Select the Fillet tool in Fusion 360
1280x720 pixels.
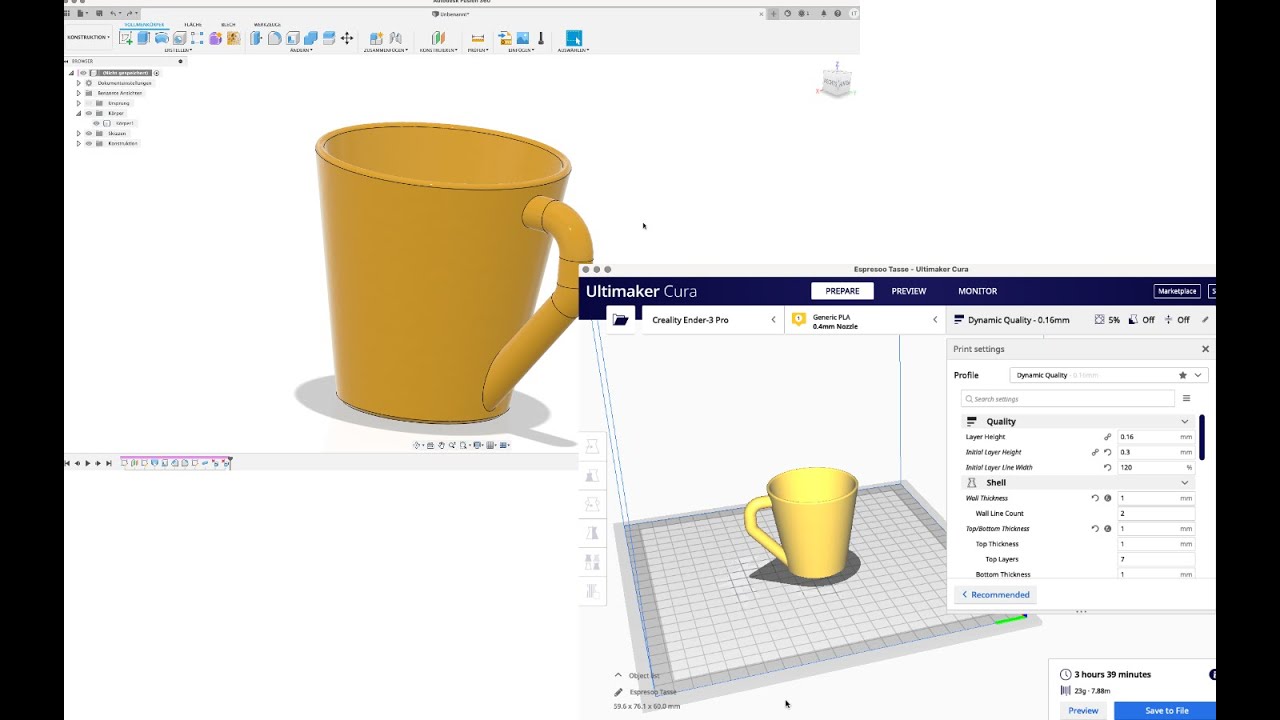click(x=274, y=38)
